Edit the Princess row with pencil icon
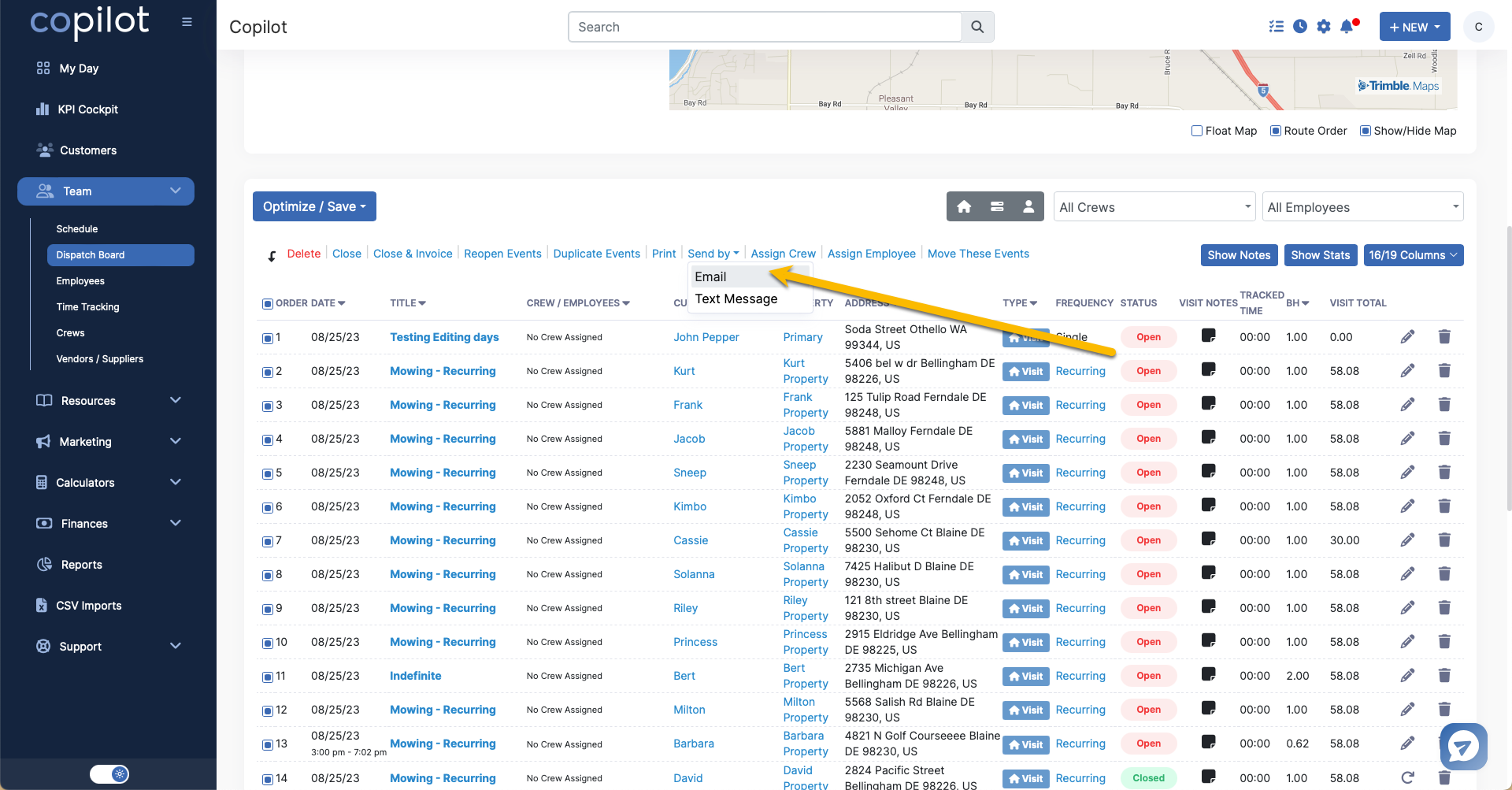The width and height of the screenshot is (1512, 790). coord(1408,642)
